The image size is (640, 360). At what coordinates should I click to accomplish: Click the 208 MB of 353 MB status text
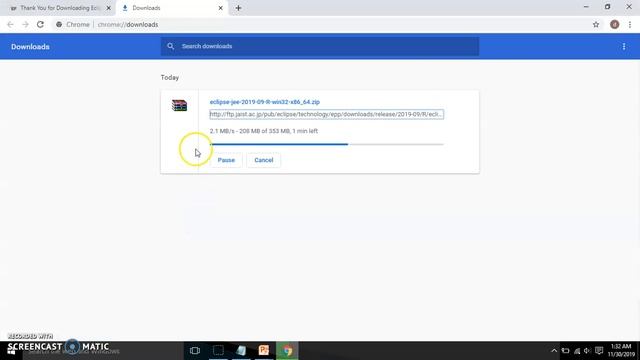(264, 131)
